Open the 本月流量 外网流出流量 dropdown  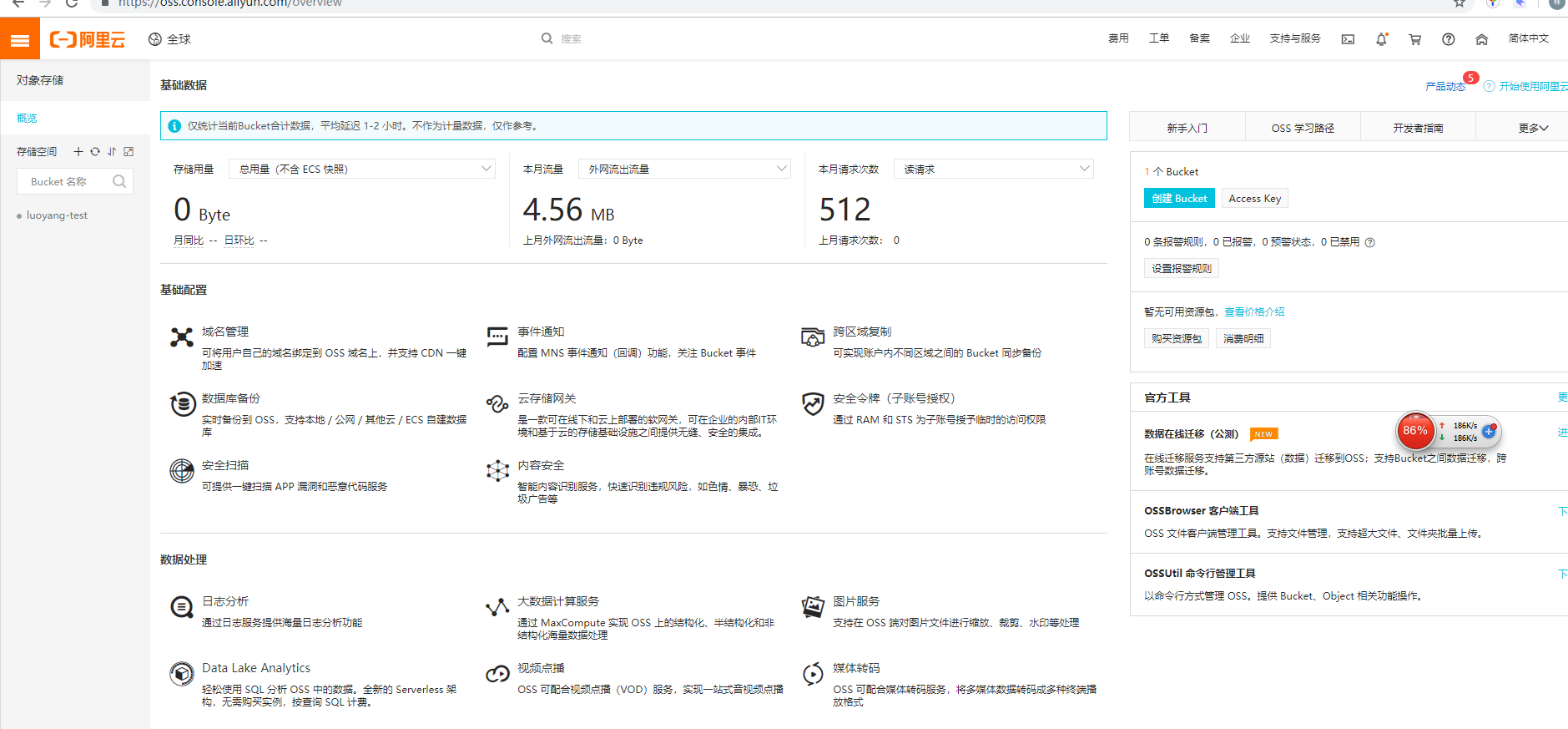point(684,169)
